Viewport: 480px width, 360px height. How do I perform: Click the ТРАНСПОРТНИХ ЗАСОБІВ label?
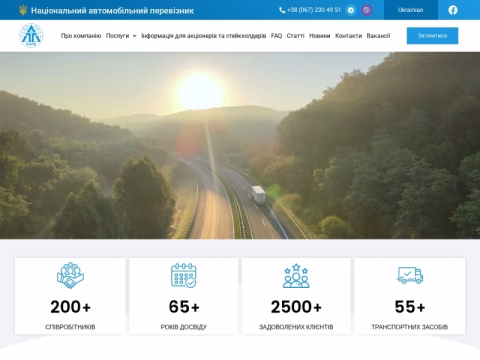[x=410, y=327]
